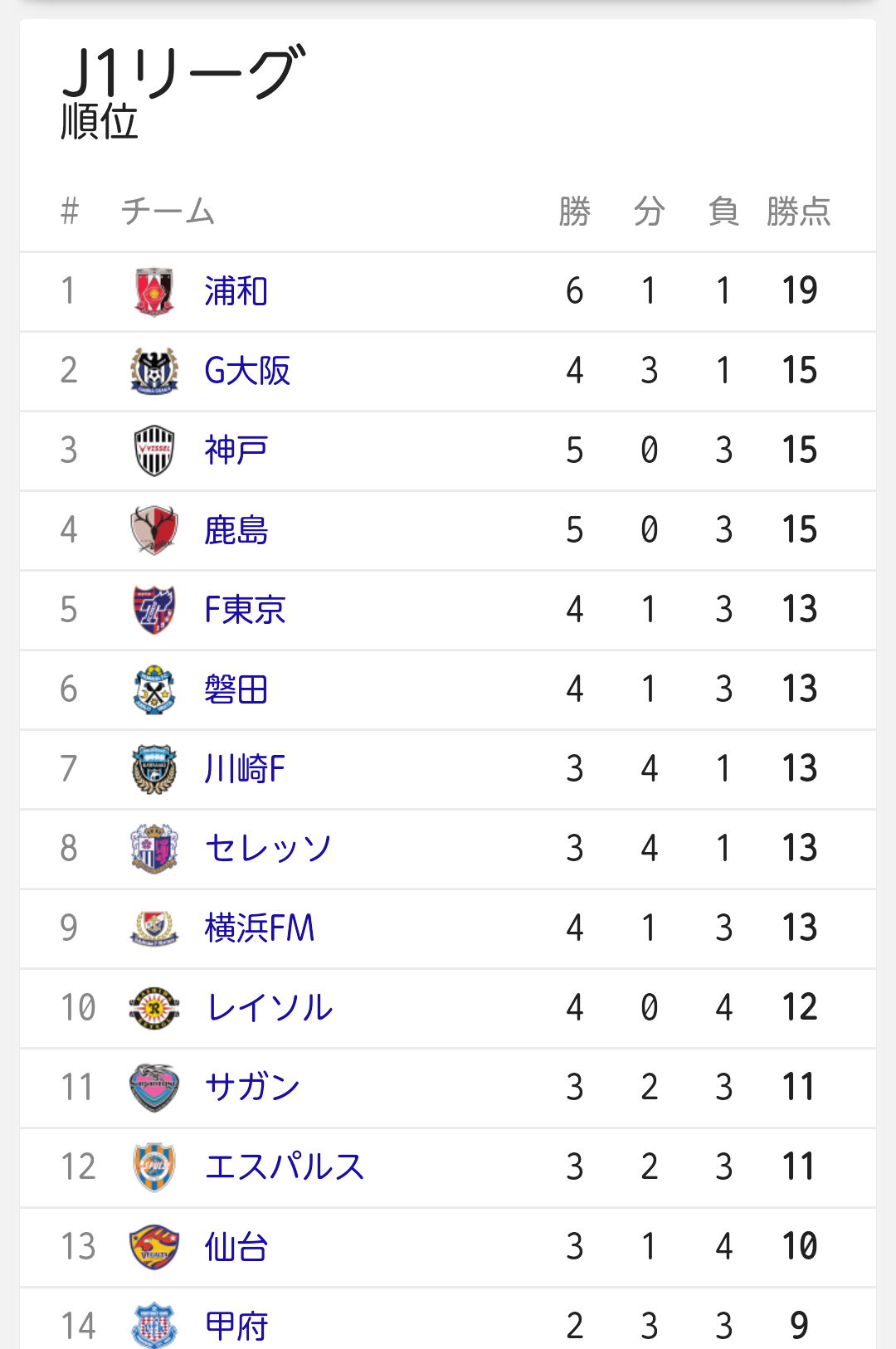The width and height of the screenshot is (896, 1349).
Task: Click the Kashima Antlers crest icon
Action: (x=154, y=530)
